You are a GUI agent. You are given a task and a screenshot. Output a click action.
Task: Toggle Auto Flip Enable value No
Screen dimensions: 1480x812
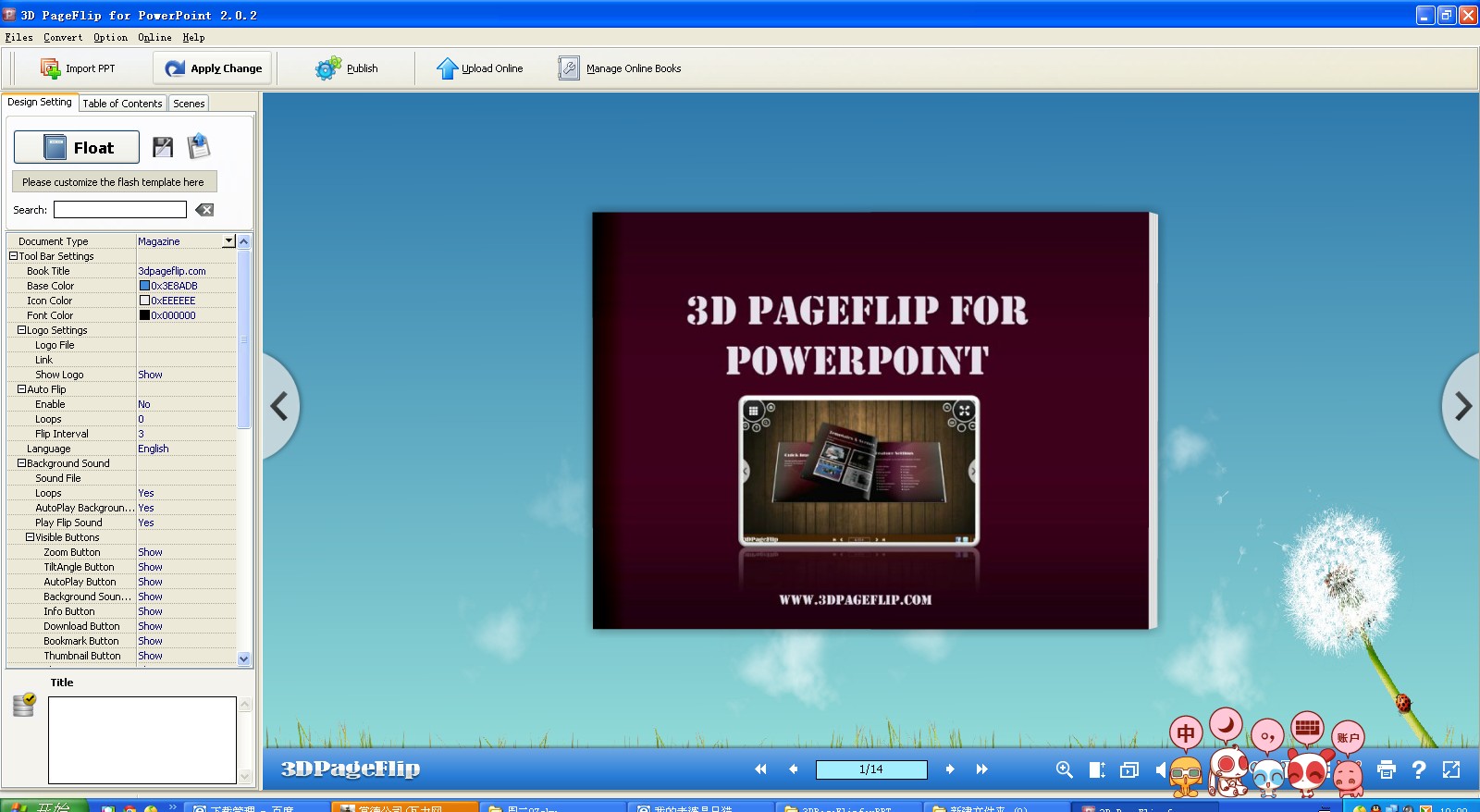[144, 404]
